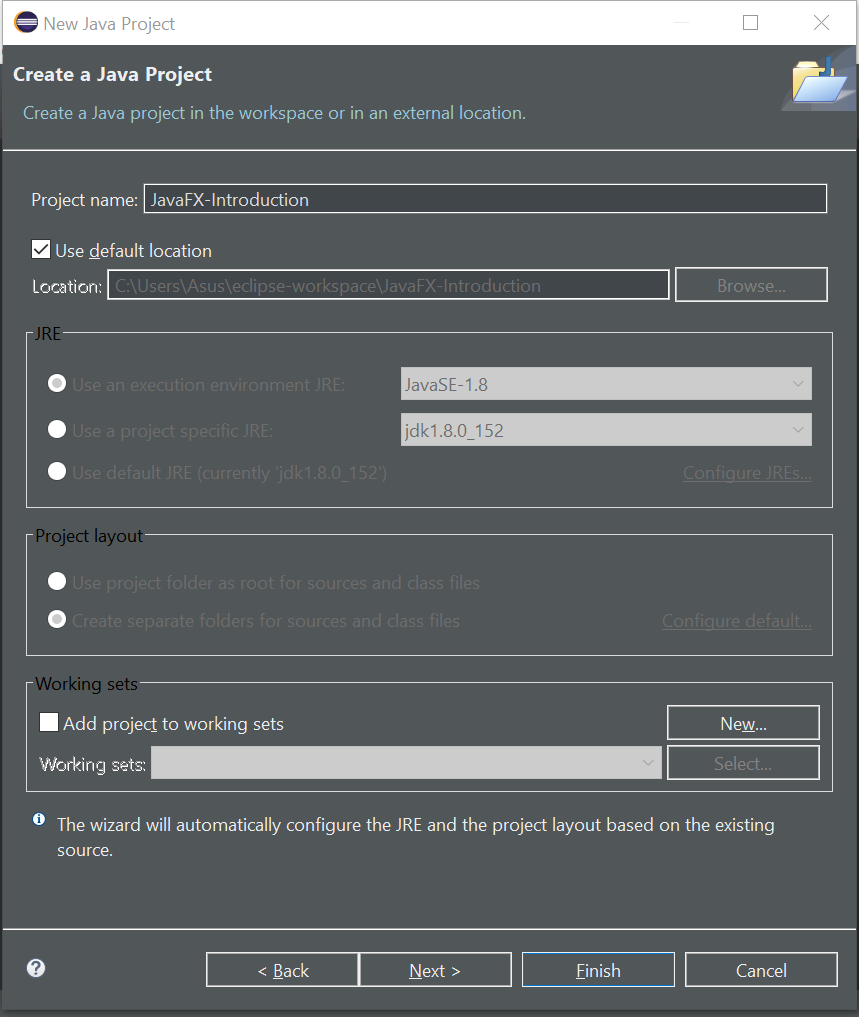Expand the jdk1.8.0_152 JRE dropdown
Screen dimensions: 859x1017
point(606,430)
